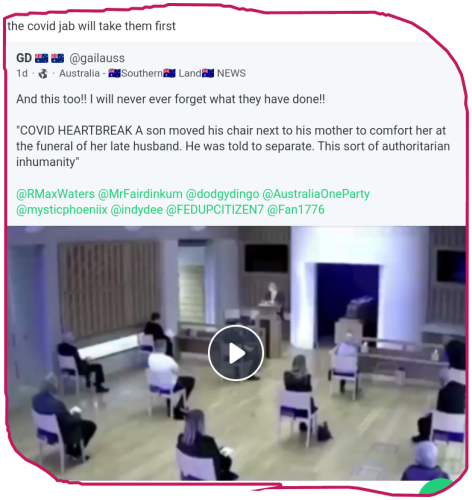
Task: Open the GD author name
Action: pyautogui.click(x=24, y=58)
